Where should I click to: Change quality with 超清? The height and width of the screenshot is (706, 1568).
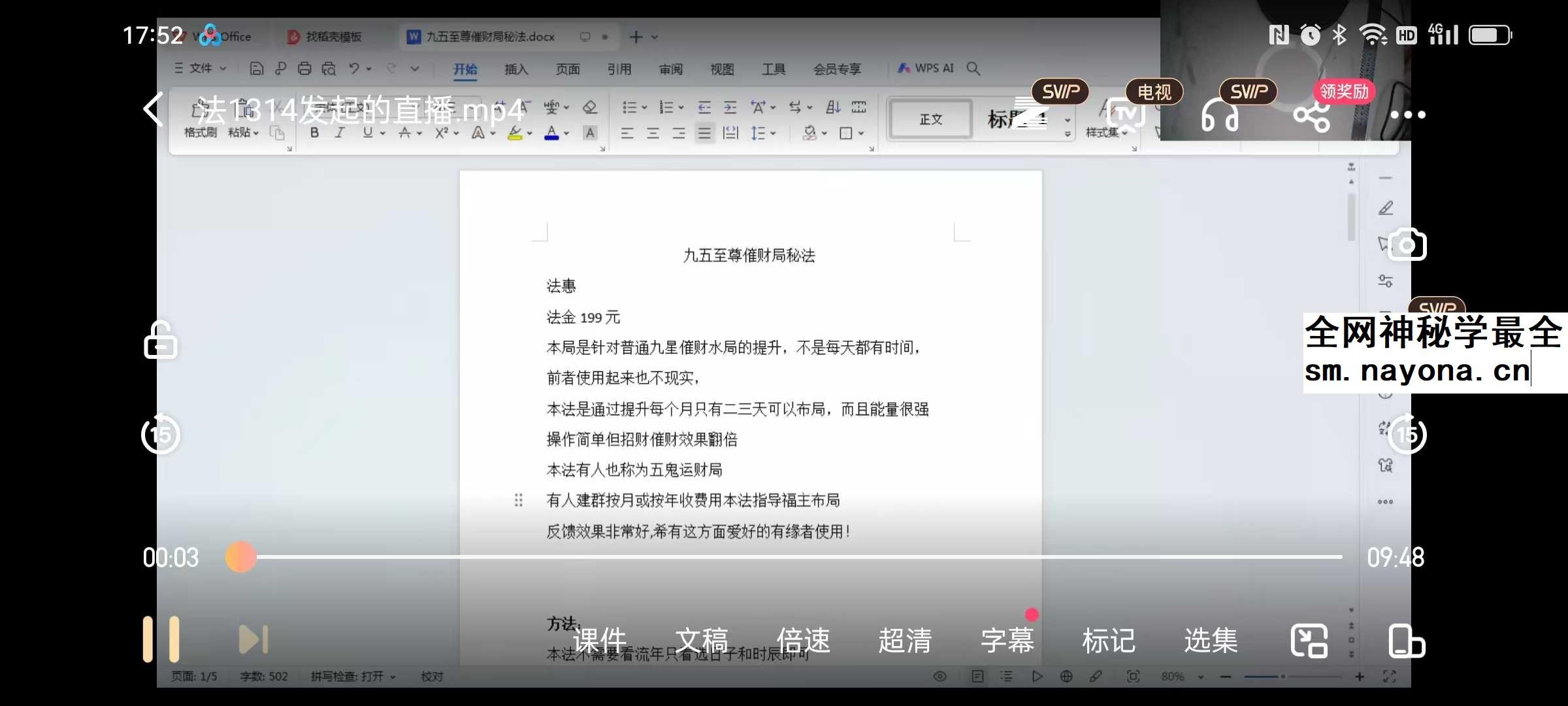pyautogui.click(x=905, y=641)
